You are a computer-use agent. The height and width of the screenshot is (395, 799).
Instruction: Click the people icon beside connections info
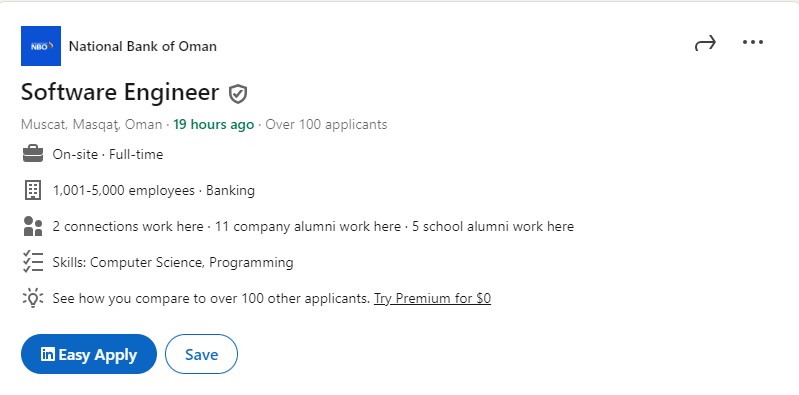(33, 226)
